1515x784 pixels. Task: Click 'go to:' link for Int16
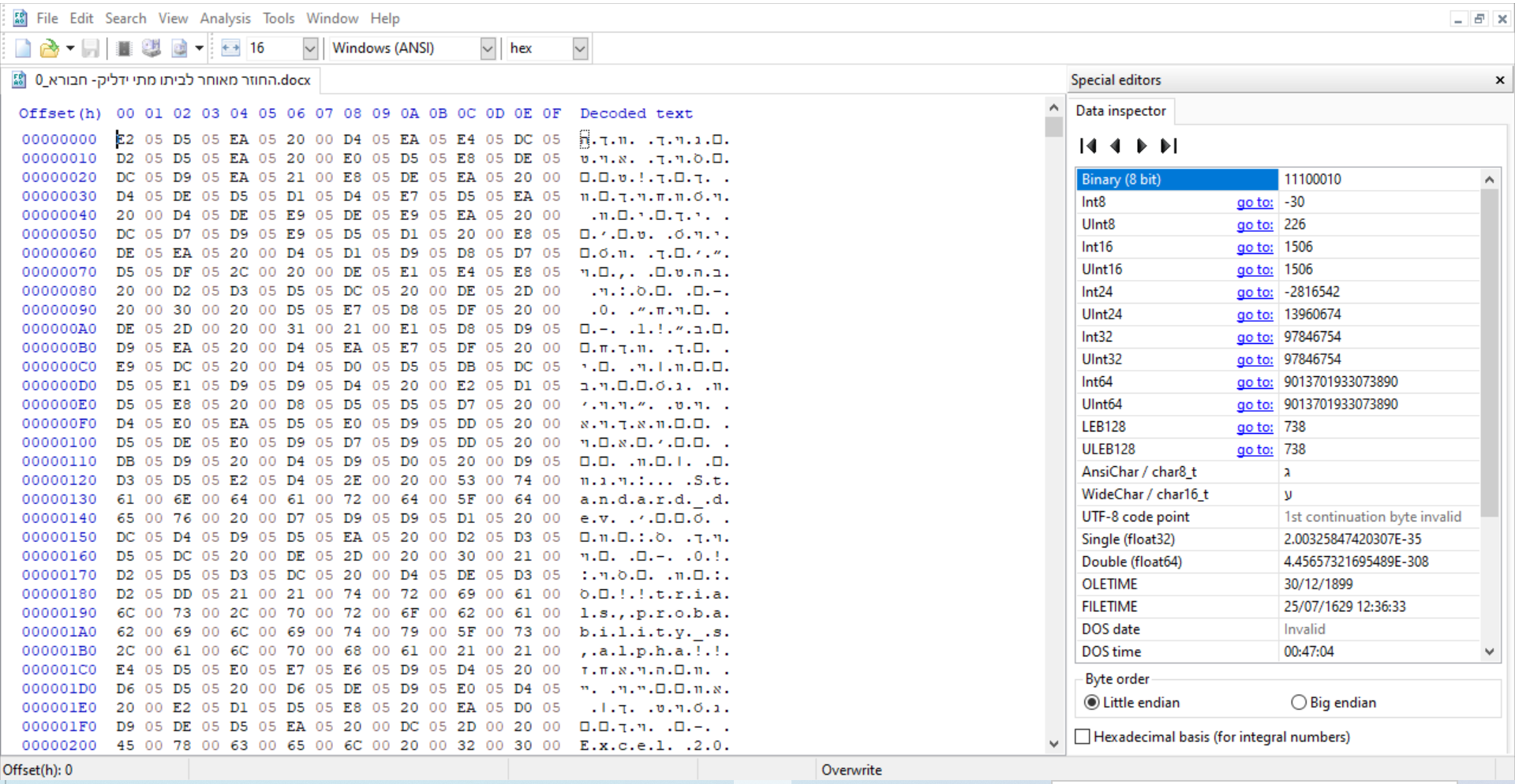1255,248
